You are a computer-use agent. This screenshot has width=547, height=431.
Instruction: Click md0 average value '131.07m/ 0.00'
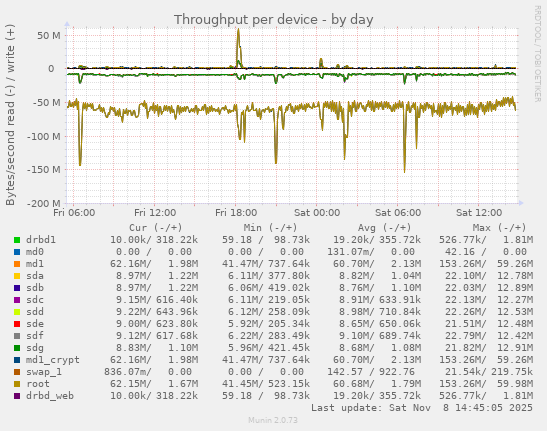[x=371, y=252]
